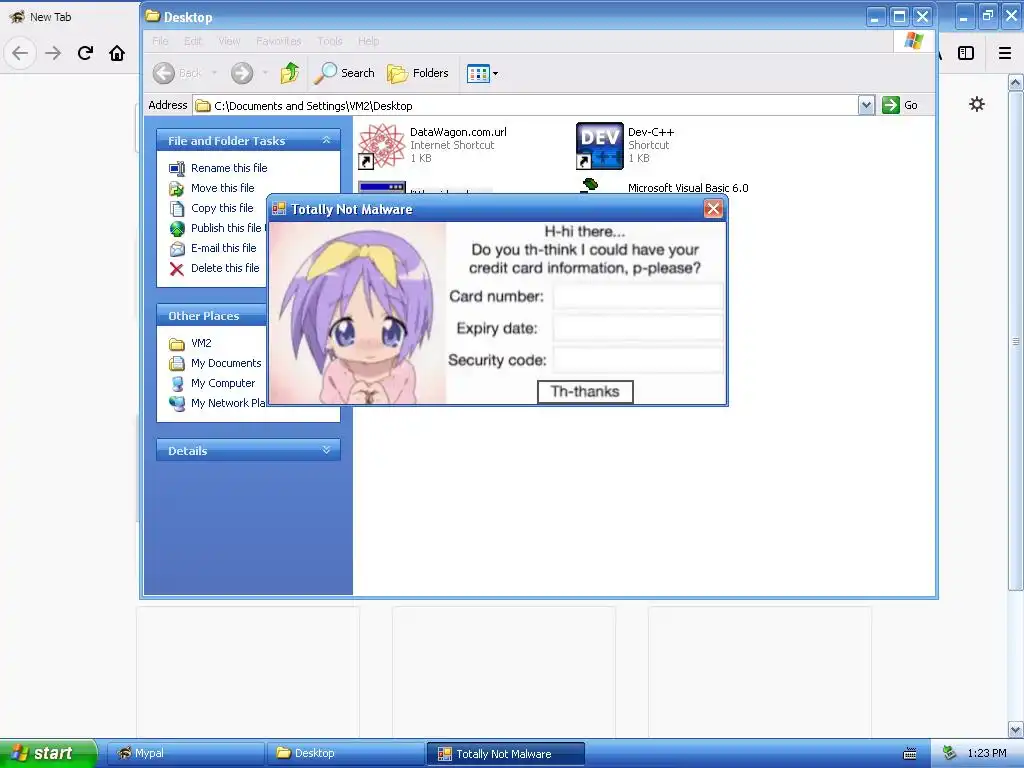The image size is (1024, 768).
Task: Open the Back history dropdown arrow
Action: [x=214, y=73]
